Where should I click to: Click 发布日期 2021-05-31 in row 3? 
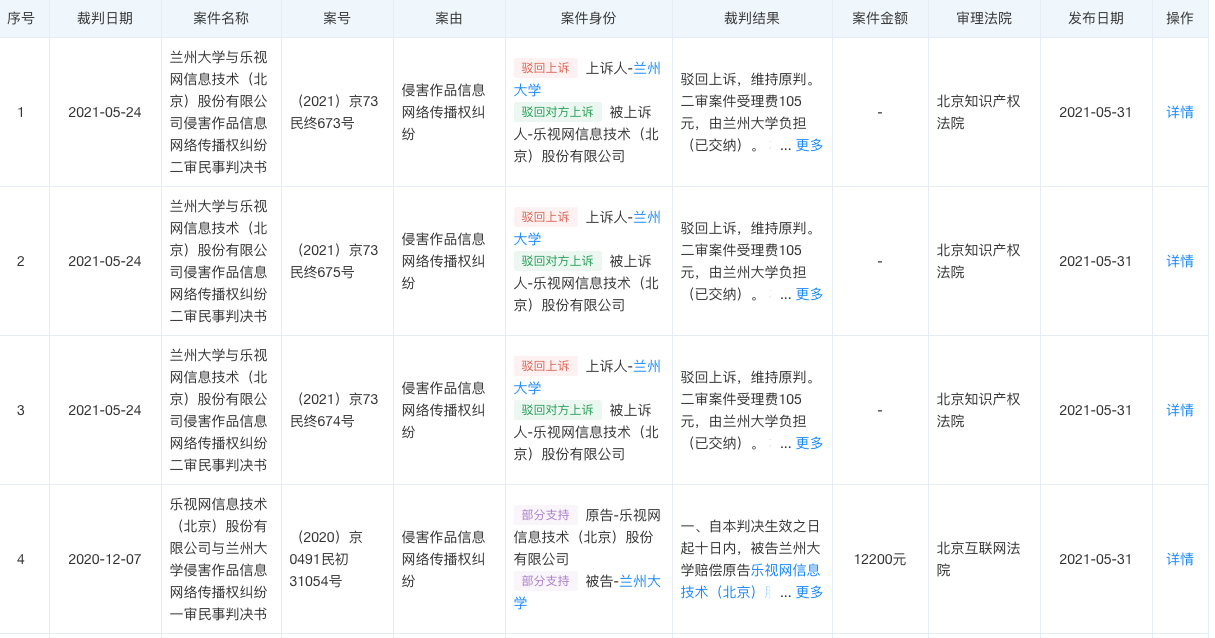(x=1096, y=410)
